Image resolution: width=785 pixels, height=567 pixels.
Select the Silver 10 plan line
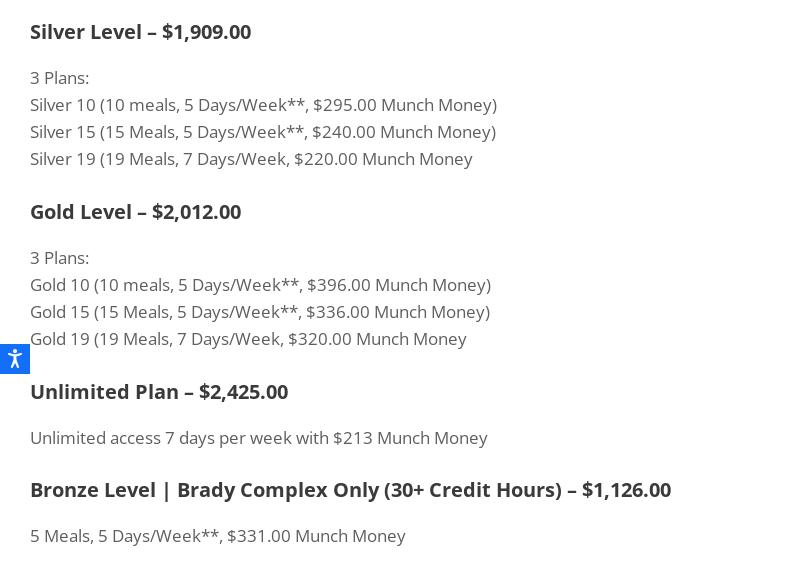pyautogui.click(x=263, y=105)
